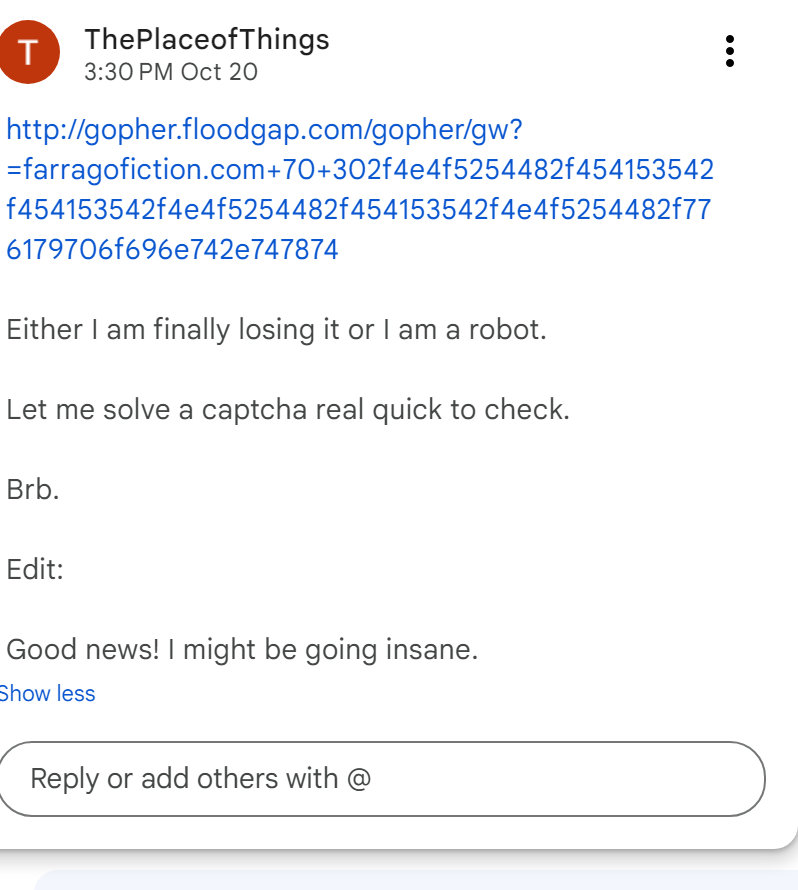The image size is (798, 890).
Task: Click the word 'robot' in the comment
Action: pos(506,329)
